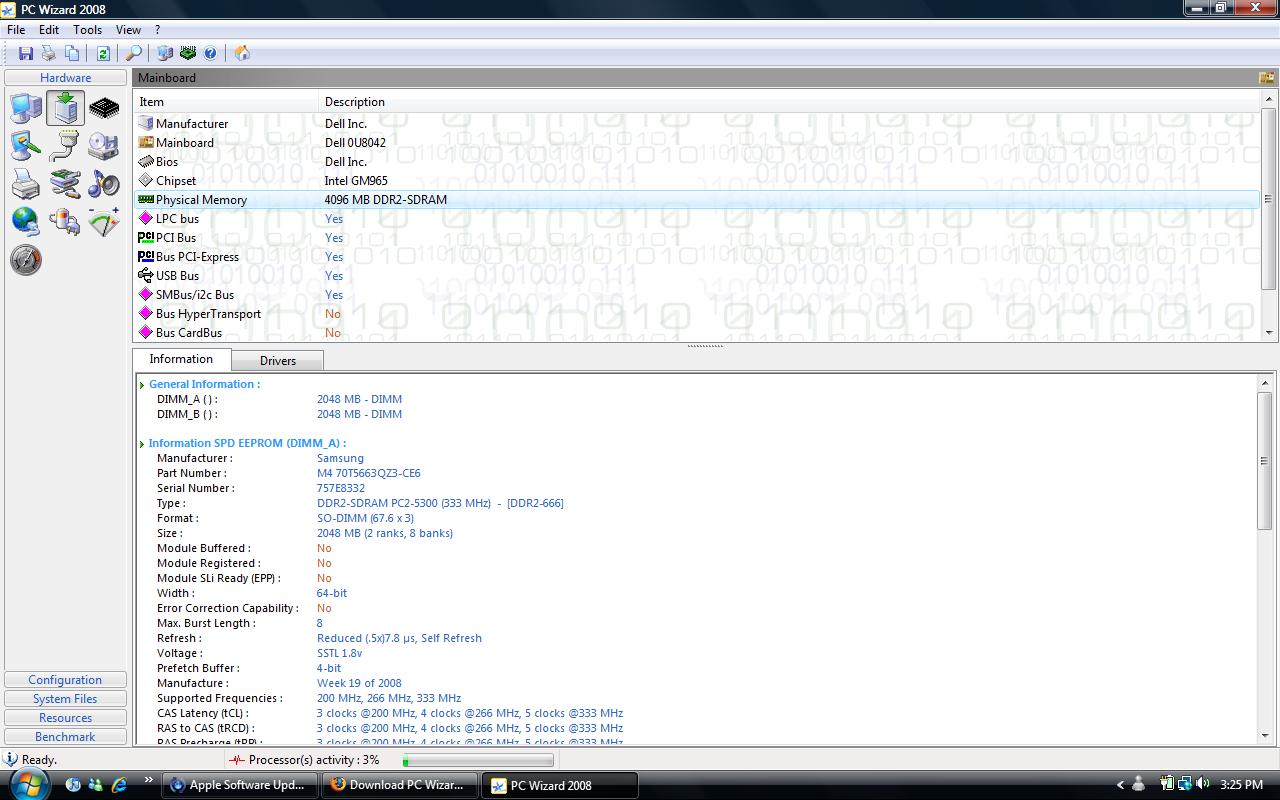Click the Item column header
Viewport: 1280px width, 800px height.
coord(227,102)
